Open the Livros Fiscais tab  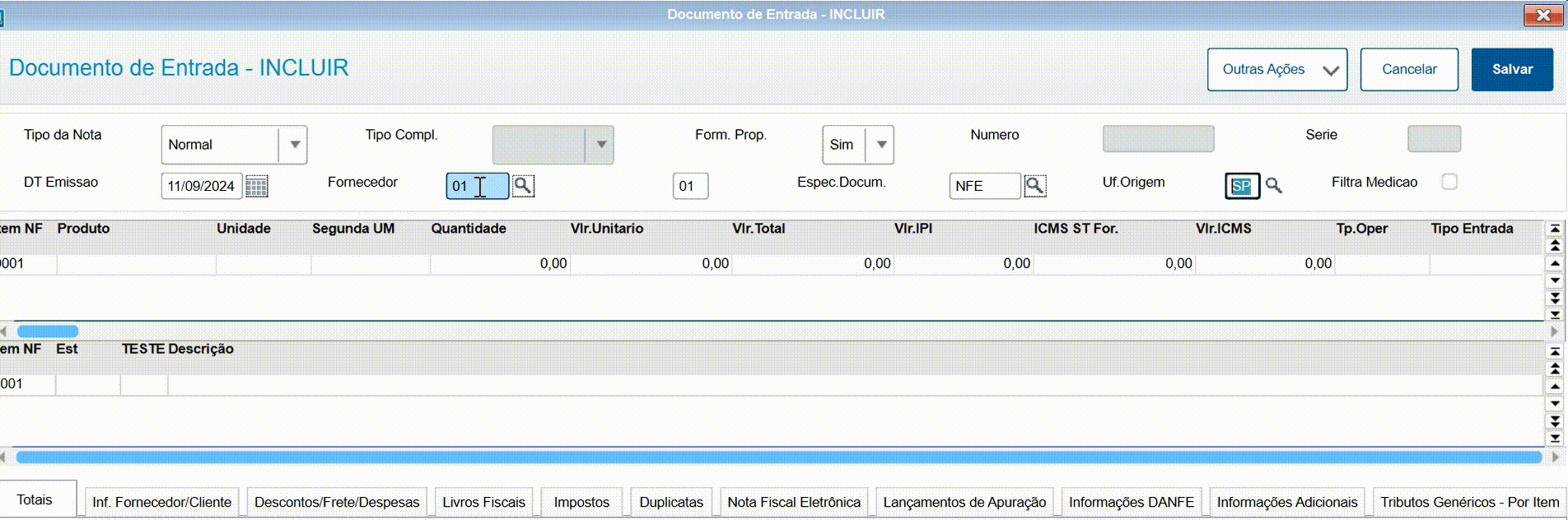pos(483,502)
